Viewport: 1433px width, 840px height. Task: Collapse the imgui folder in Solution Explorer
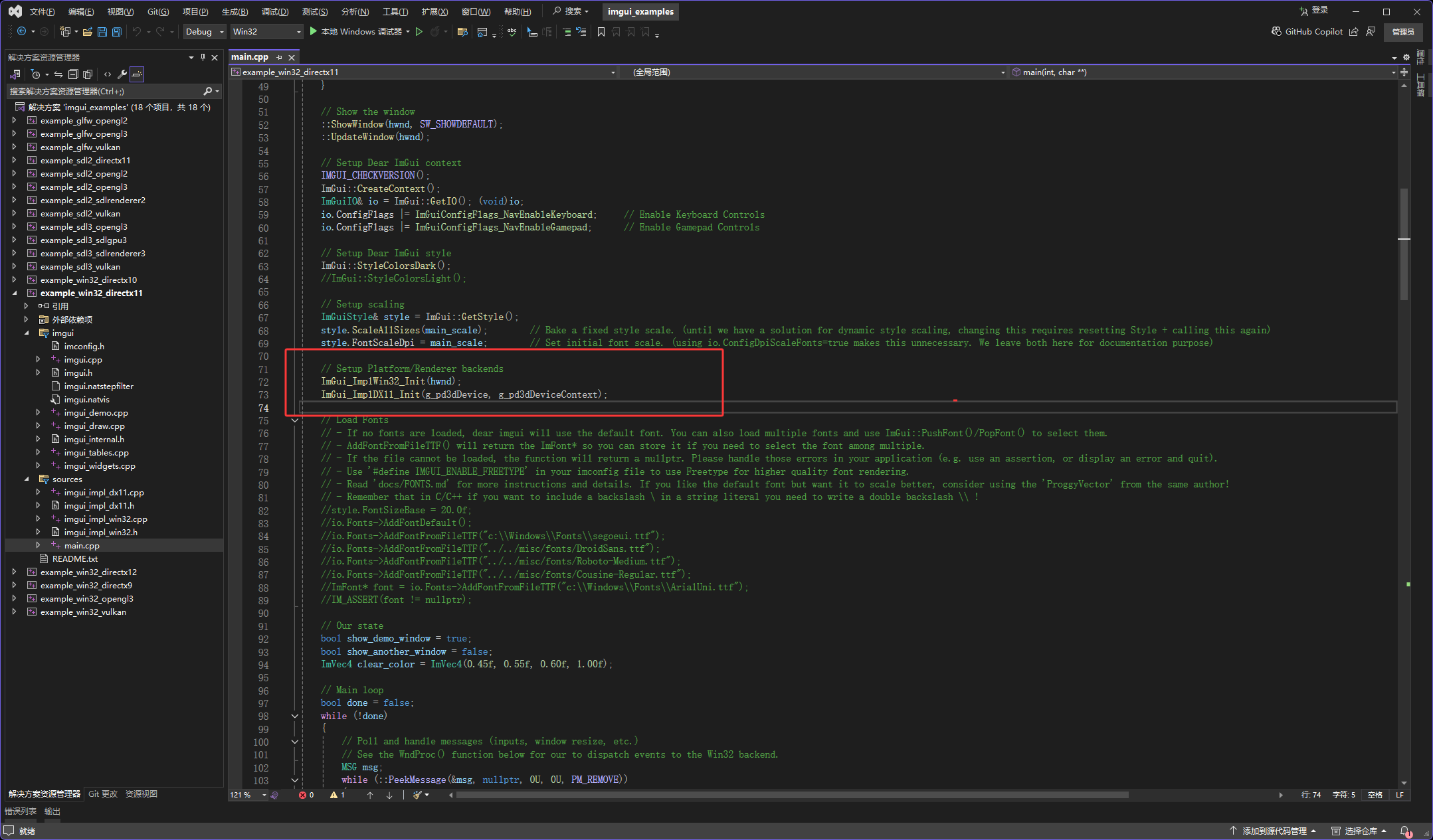26,333
